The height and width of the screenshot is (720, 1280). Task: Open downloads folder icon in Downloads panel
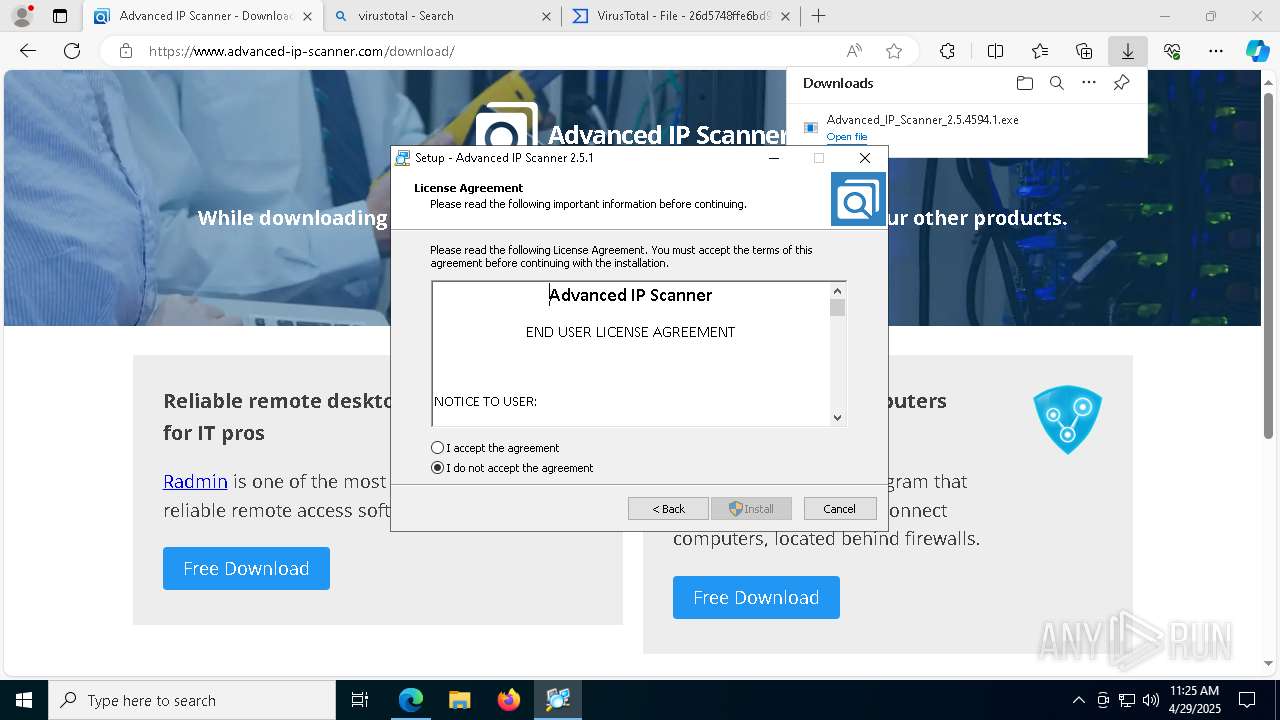tap(1024, 83)
